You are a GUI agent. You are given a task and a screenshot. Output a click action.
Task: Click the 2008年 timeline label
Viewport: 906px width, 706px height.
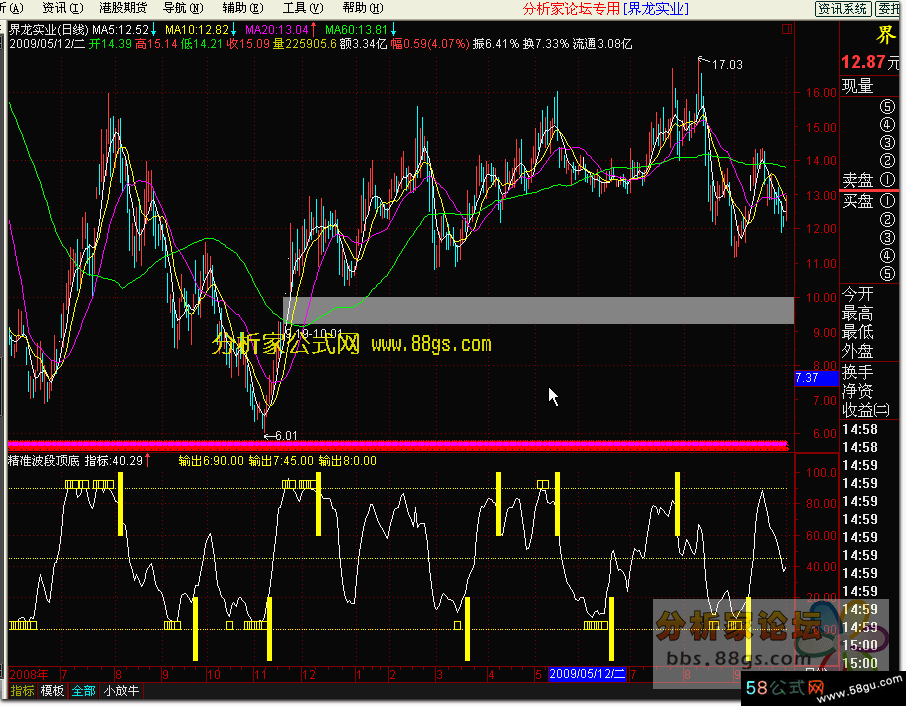pyautogui.click(x=29, y=674)
